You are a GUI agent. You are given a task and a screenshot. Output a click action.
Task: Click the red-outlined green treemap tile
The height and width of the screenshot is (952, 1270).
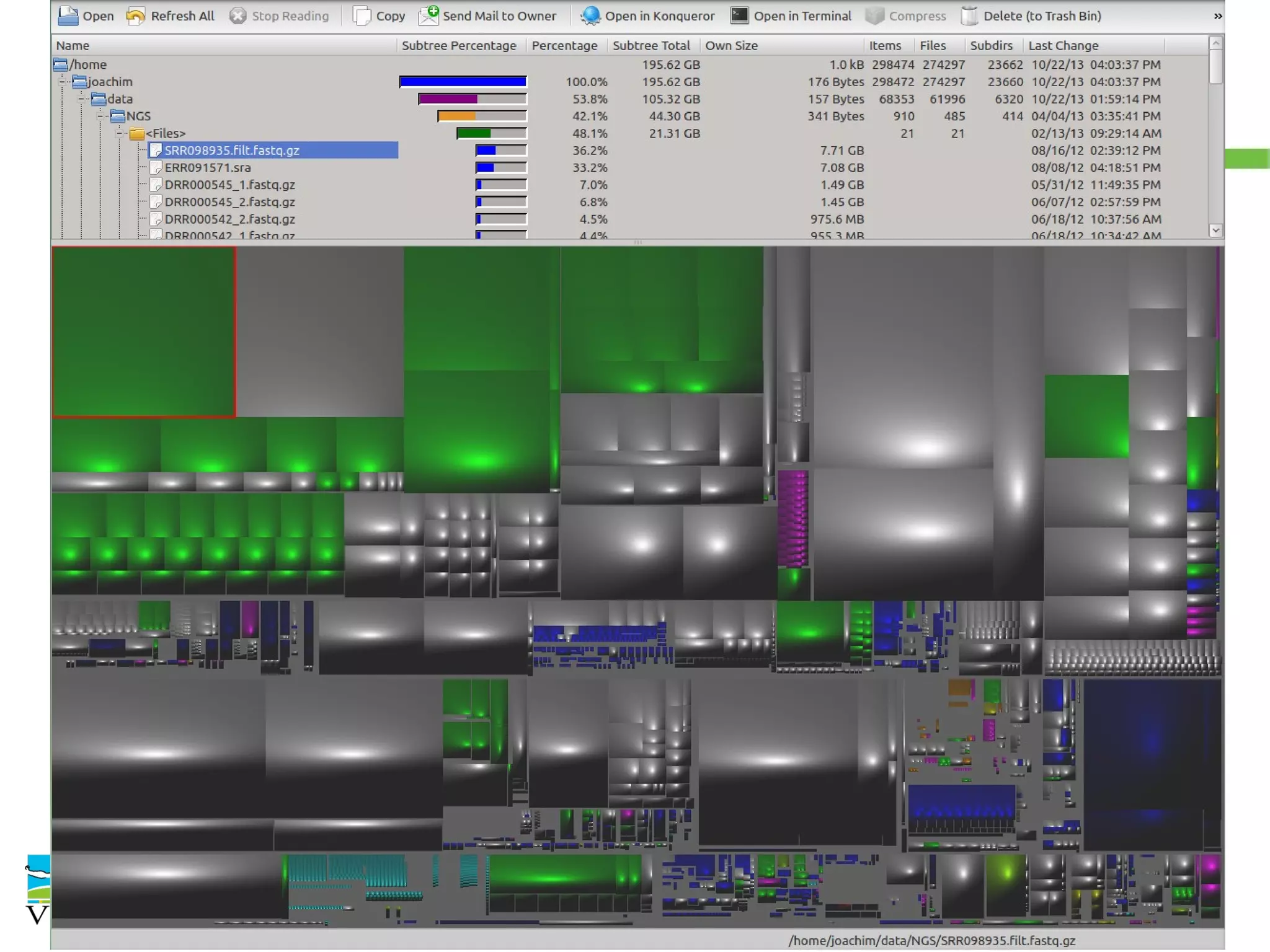click(143, 332)
